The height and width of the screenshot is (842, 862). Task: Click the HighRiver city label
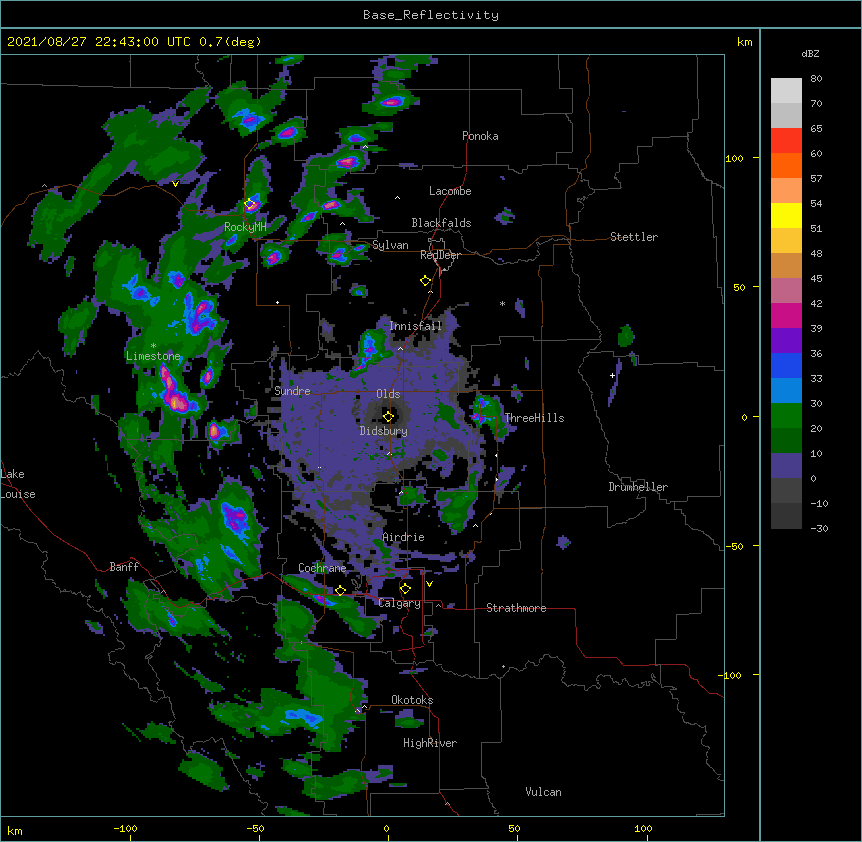coord(430,743)
